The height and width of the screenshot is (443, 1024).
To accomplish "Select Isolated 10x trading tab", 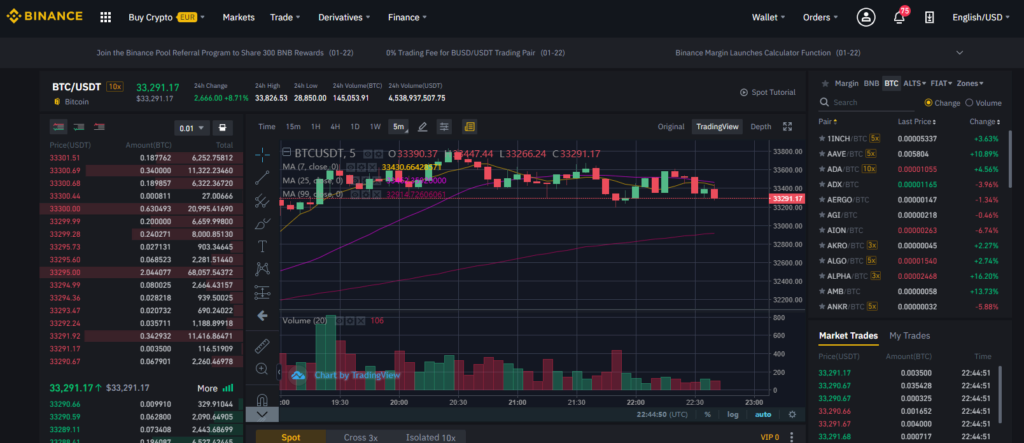I will click(430, 437).
